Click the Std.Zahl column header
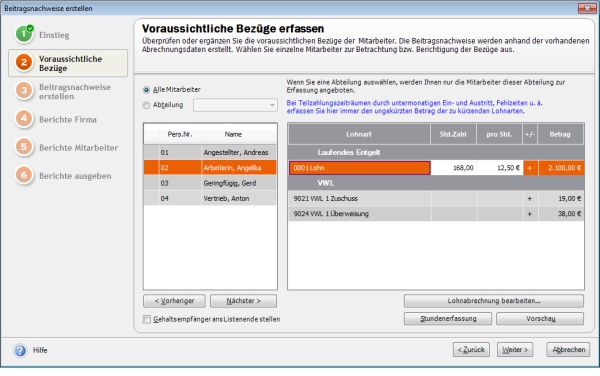The height and width of the screenshot is (376, 600). click(453, 134)
